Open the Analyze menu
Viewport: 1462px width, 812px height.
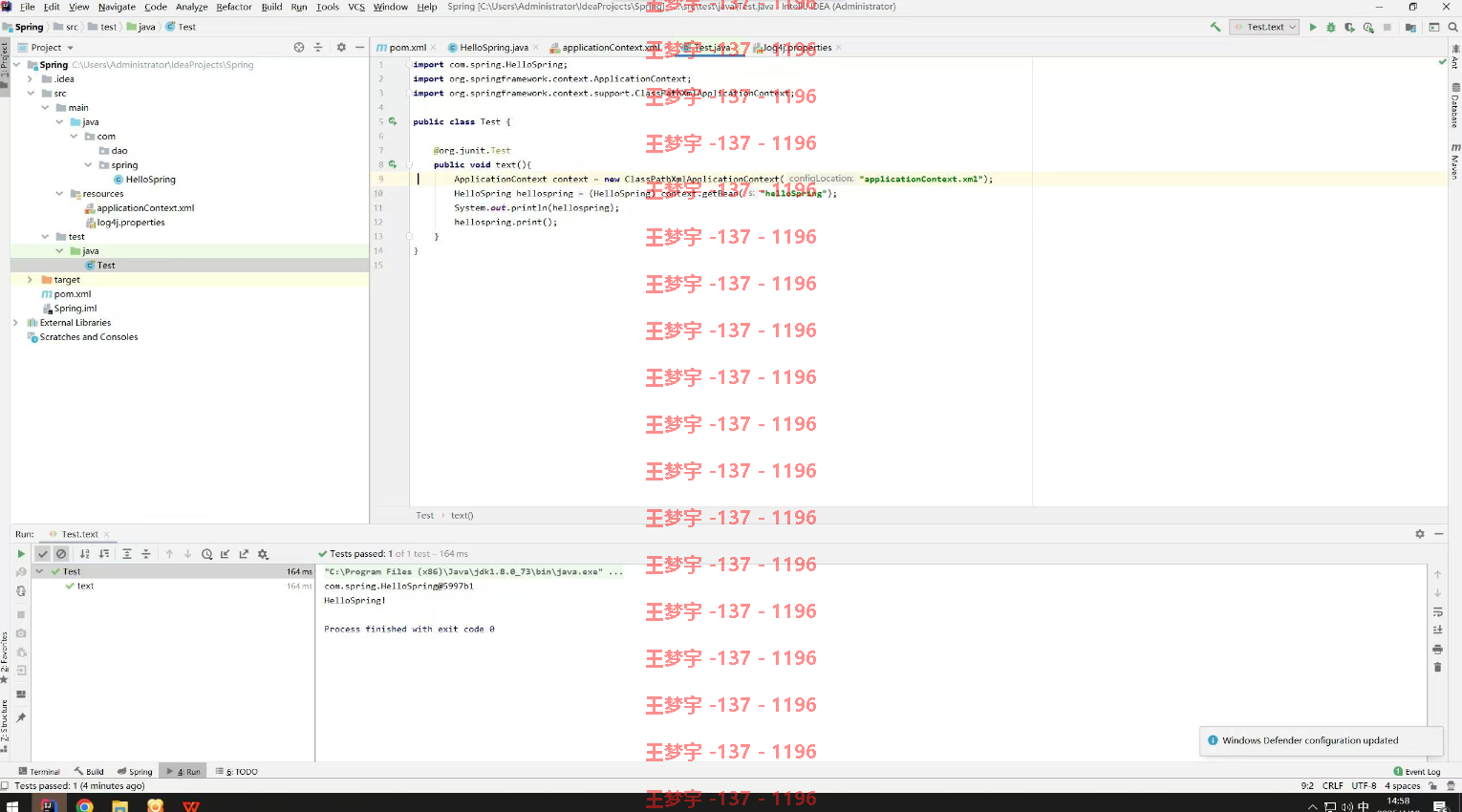point(191,7)
